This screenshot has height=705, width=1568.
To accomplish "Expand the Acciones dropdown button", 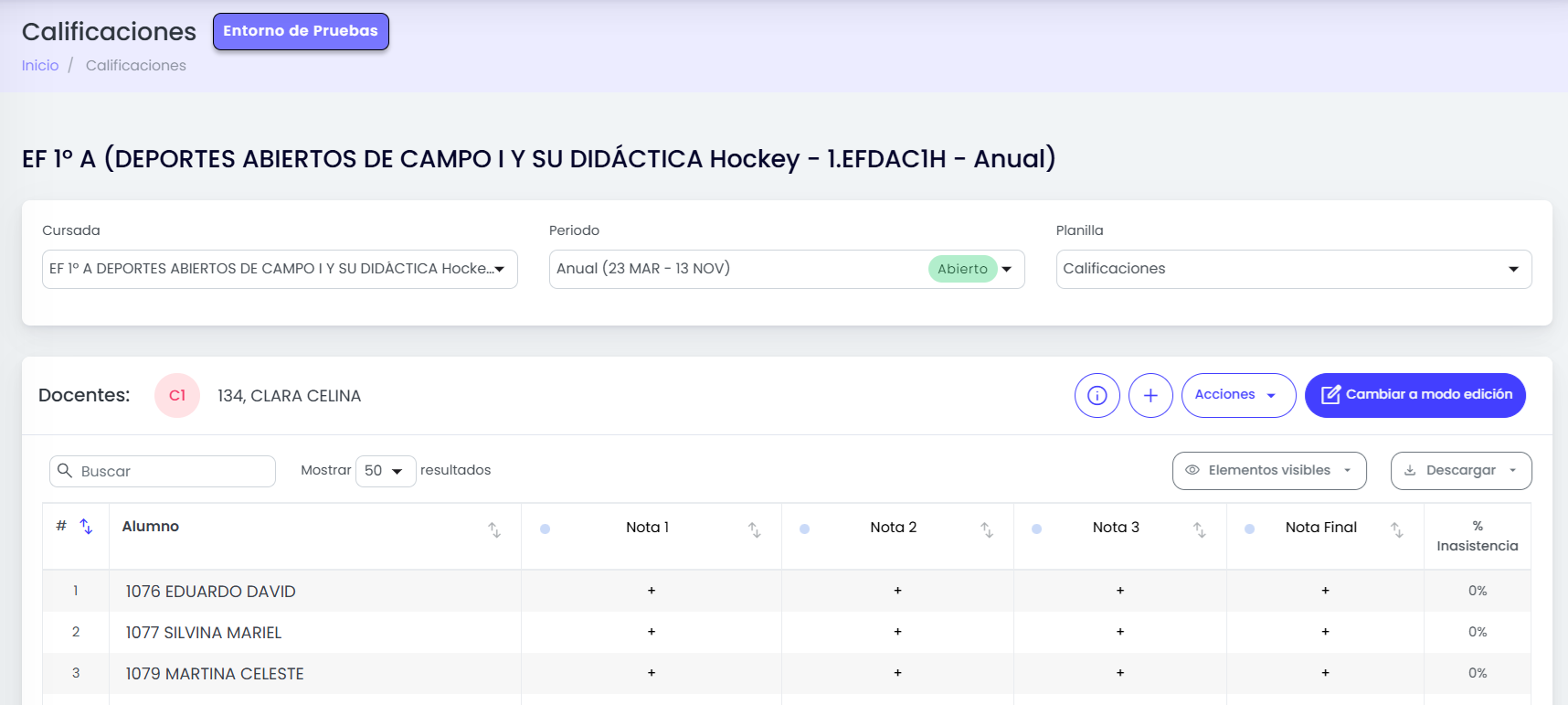I will (1238, 395).
